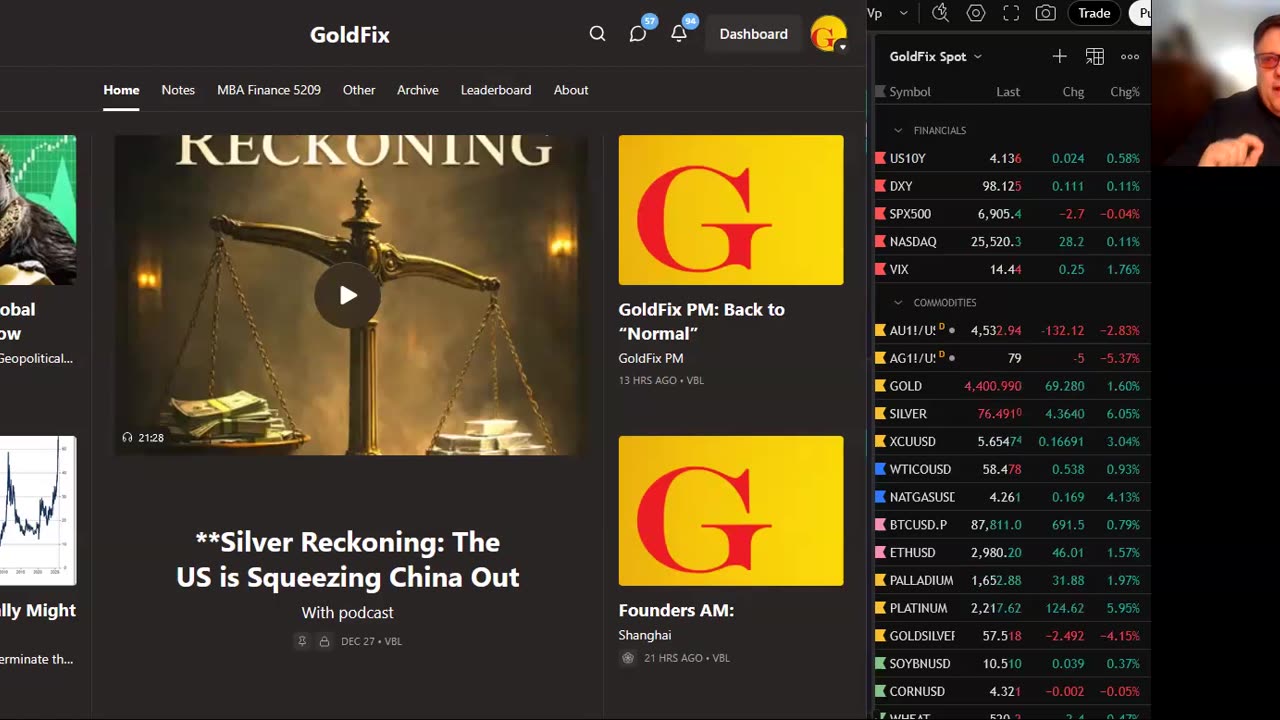Open the Vp indicator dropdown chevron
This screenshot has width=1280, height=720.
pyautogui.click(x=903, y=13)
